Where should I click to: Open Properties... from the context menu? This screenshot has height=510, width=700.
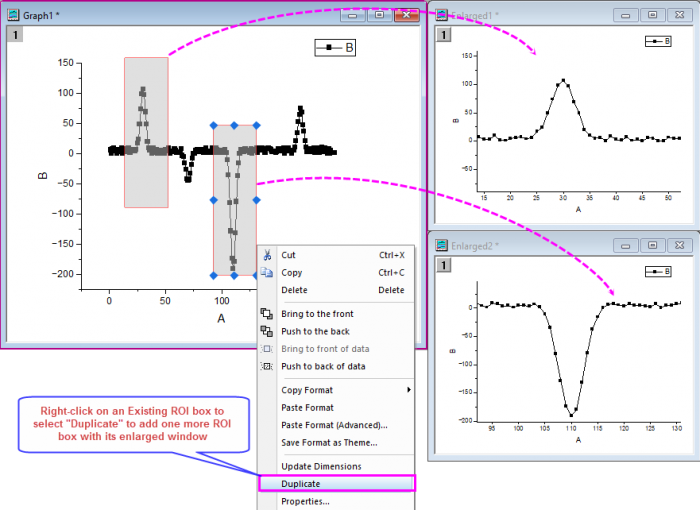(x=304, y=501)
